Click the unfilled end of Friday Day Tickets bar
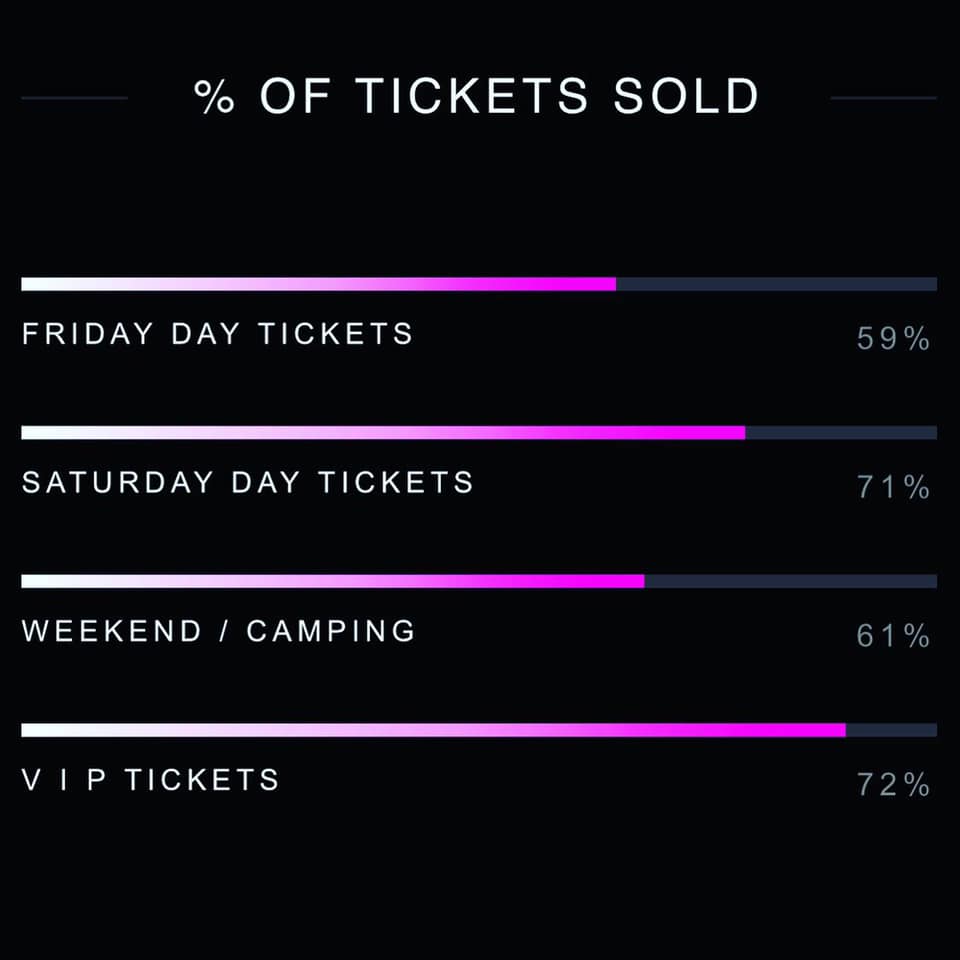The image size is (960, 960). [x=776, y=284]
